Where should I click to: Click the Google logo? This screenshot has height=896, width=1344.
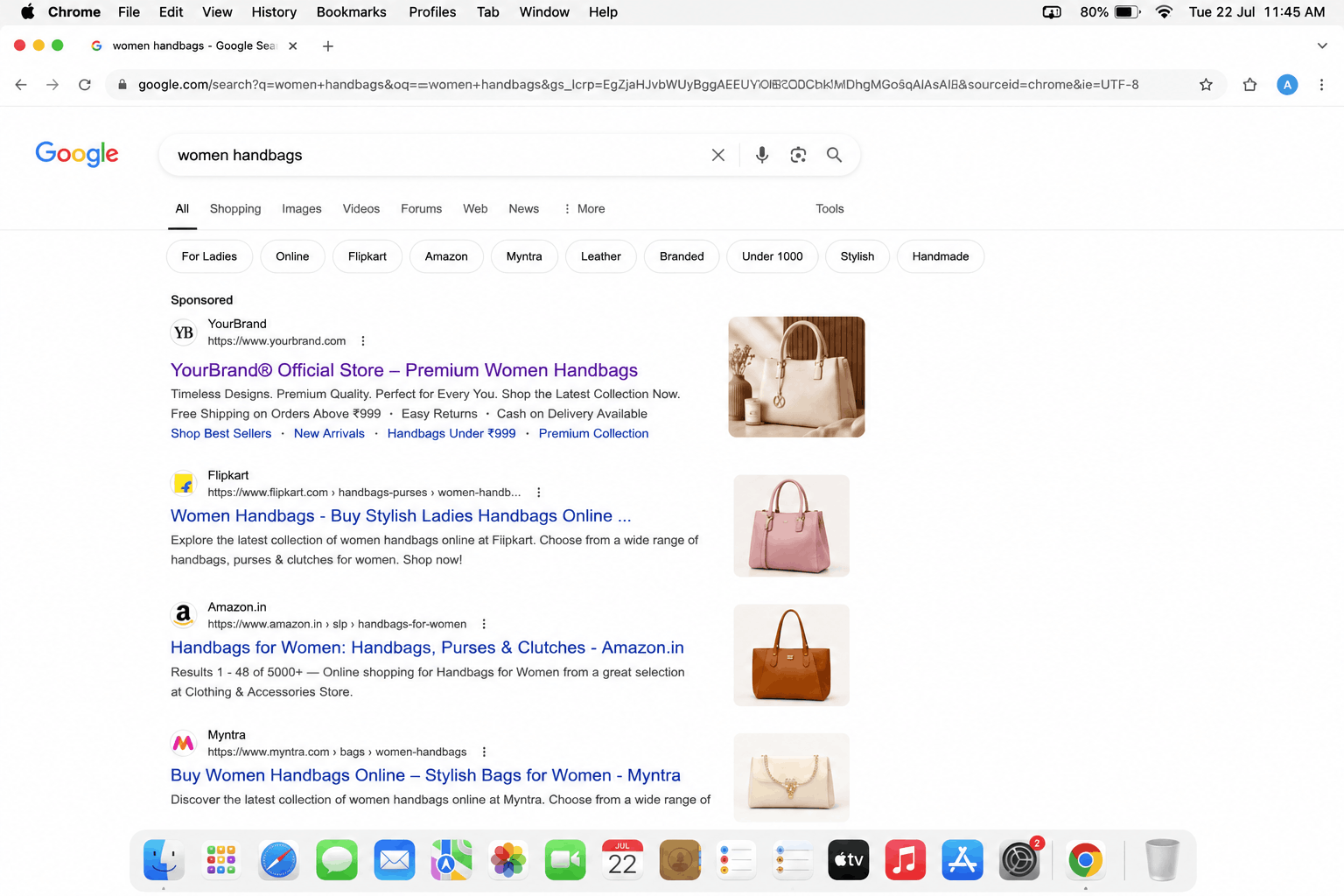click(x=77, y=154)
